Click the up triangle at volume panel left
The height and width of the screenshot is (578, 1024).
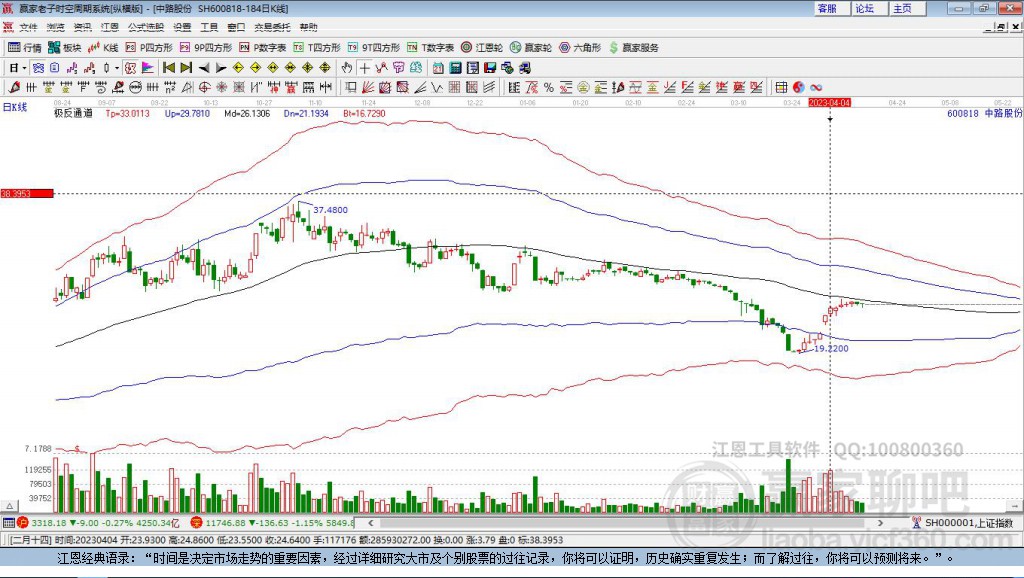9,506
